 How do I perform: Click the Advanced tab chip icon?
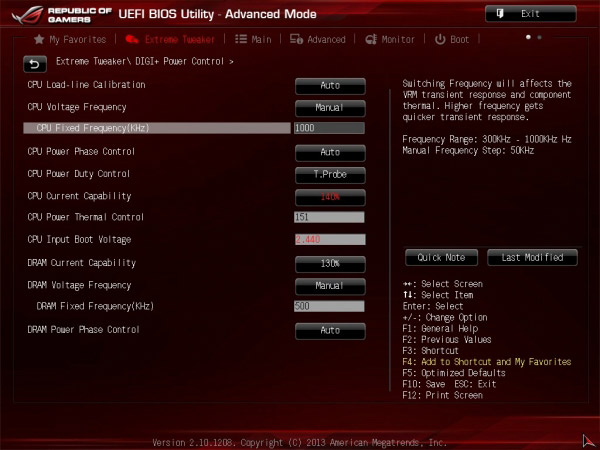click(x=296, y=39)
